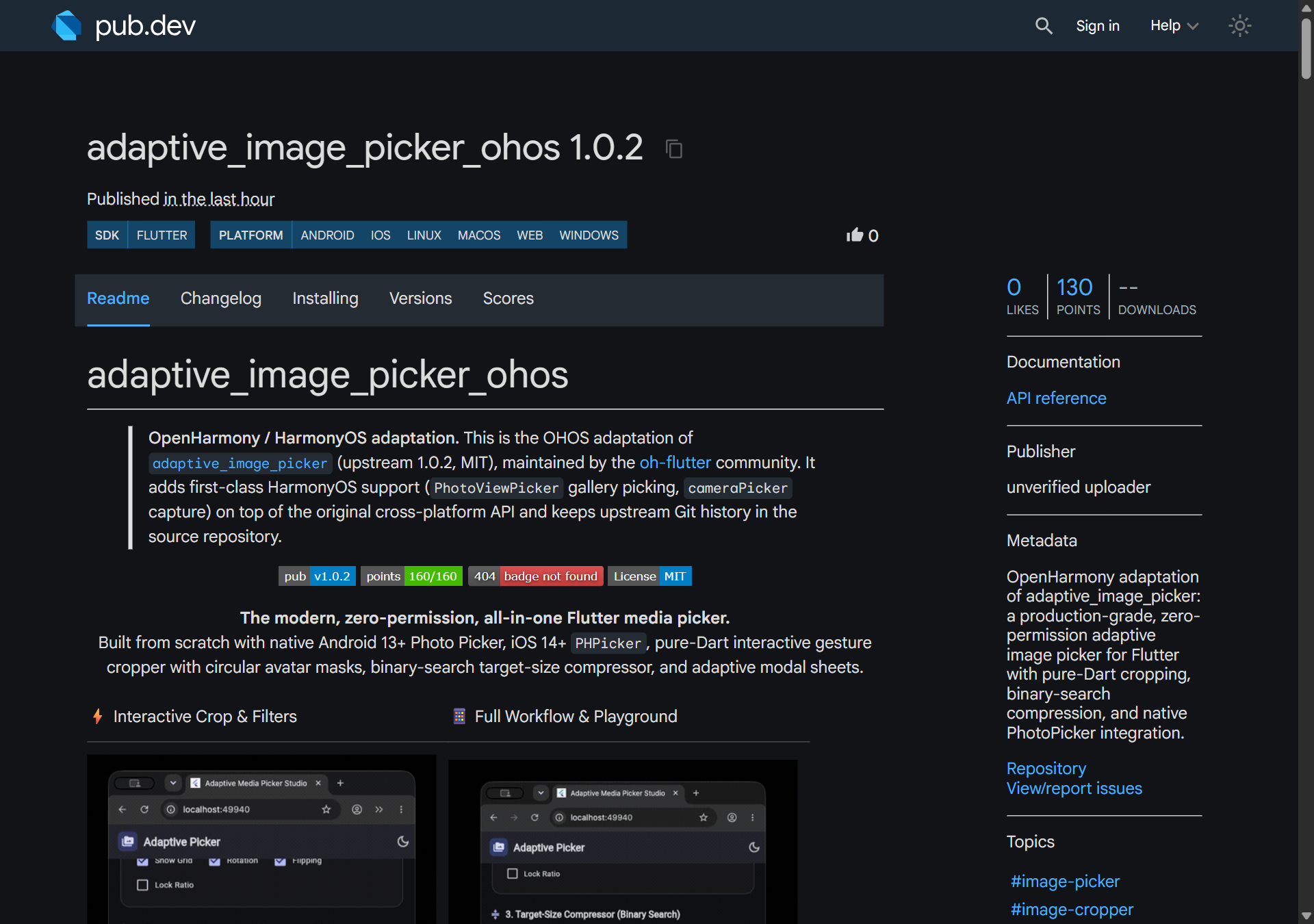Open the Repository link
1314x924 pixels.
[1046, 769]
